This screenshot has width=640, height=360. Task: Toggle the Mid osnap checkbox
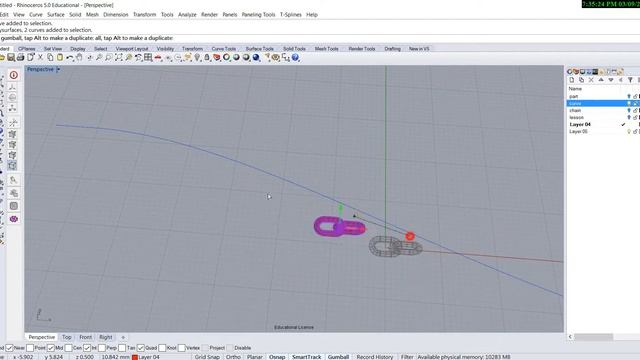(x=51, y=348)
